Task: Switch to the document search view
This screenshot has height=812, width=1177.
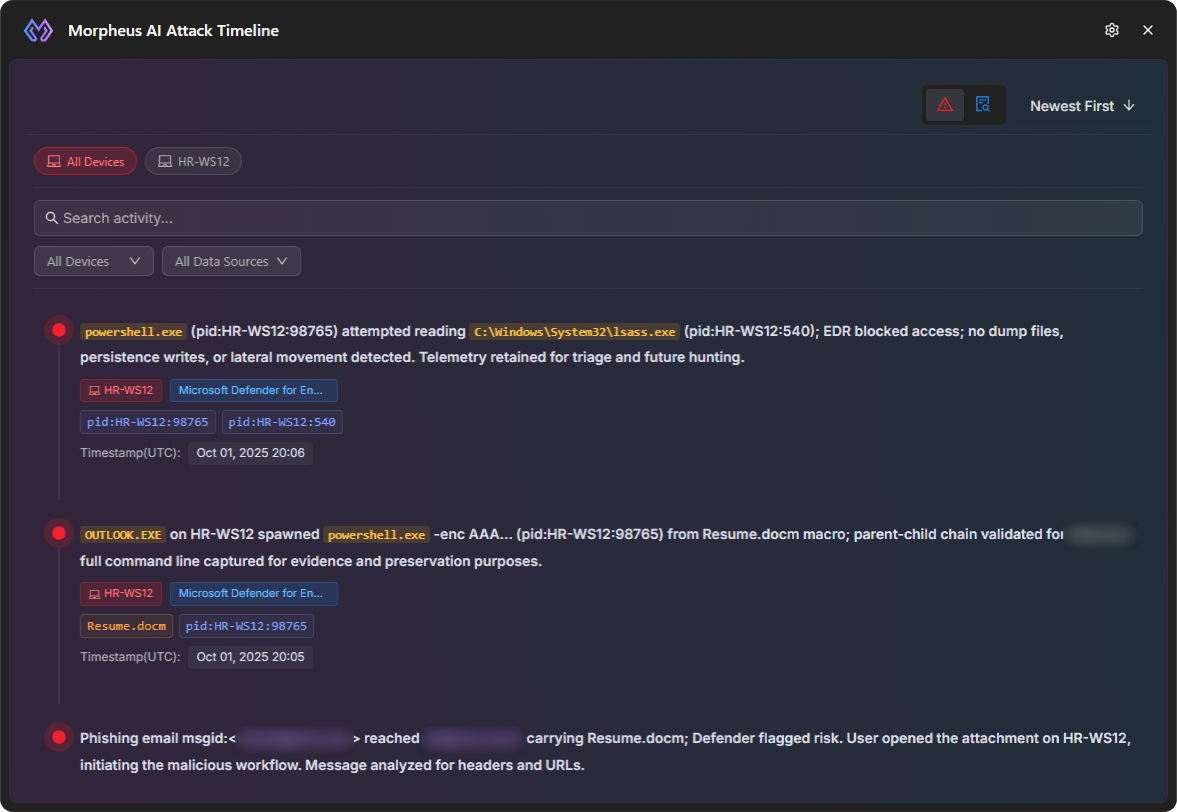Action: [983, 105]
